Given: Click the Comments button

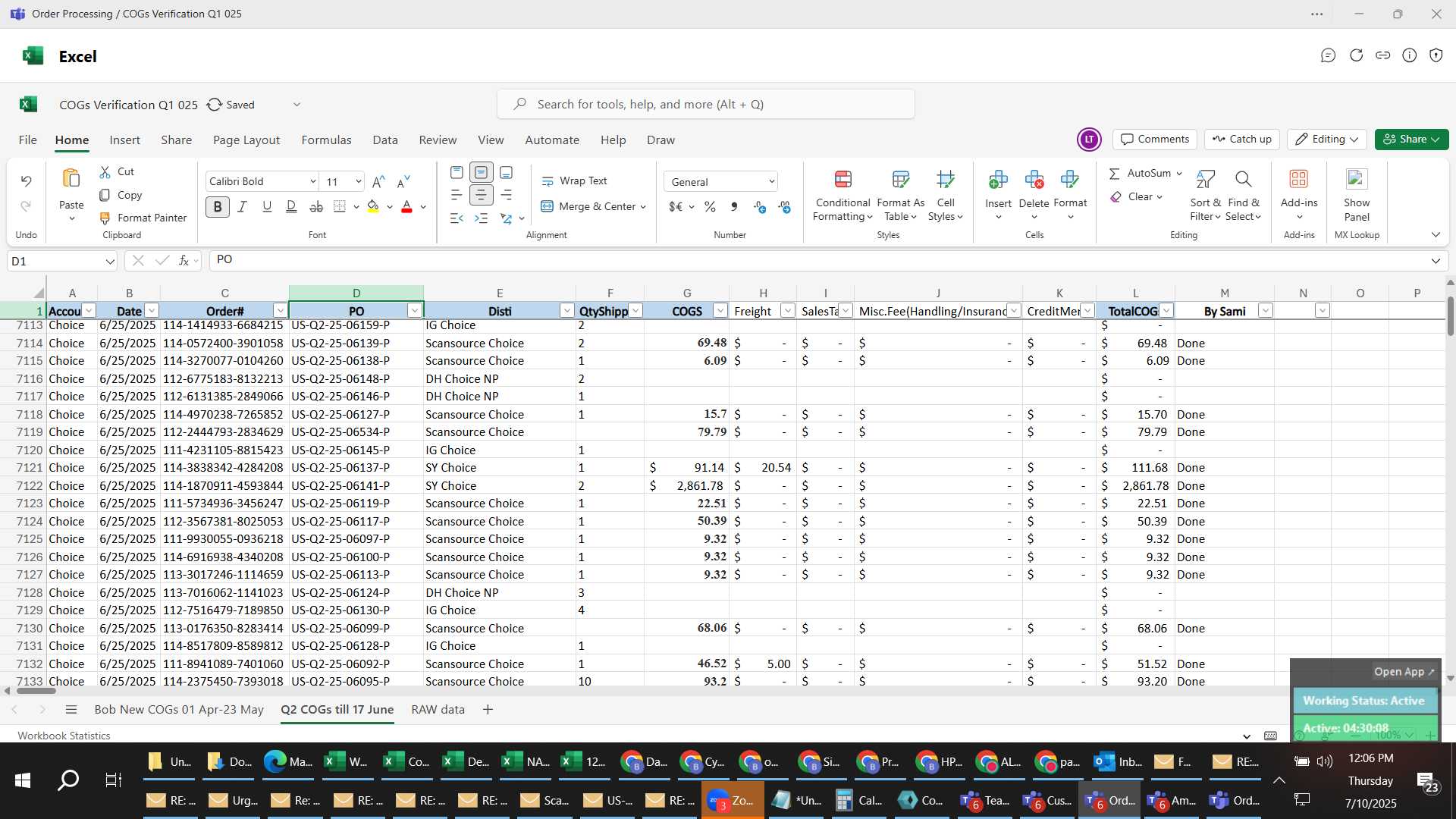Looking at the screenshot, I should pyautogui.click(x=1155, y=140).
